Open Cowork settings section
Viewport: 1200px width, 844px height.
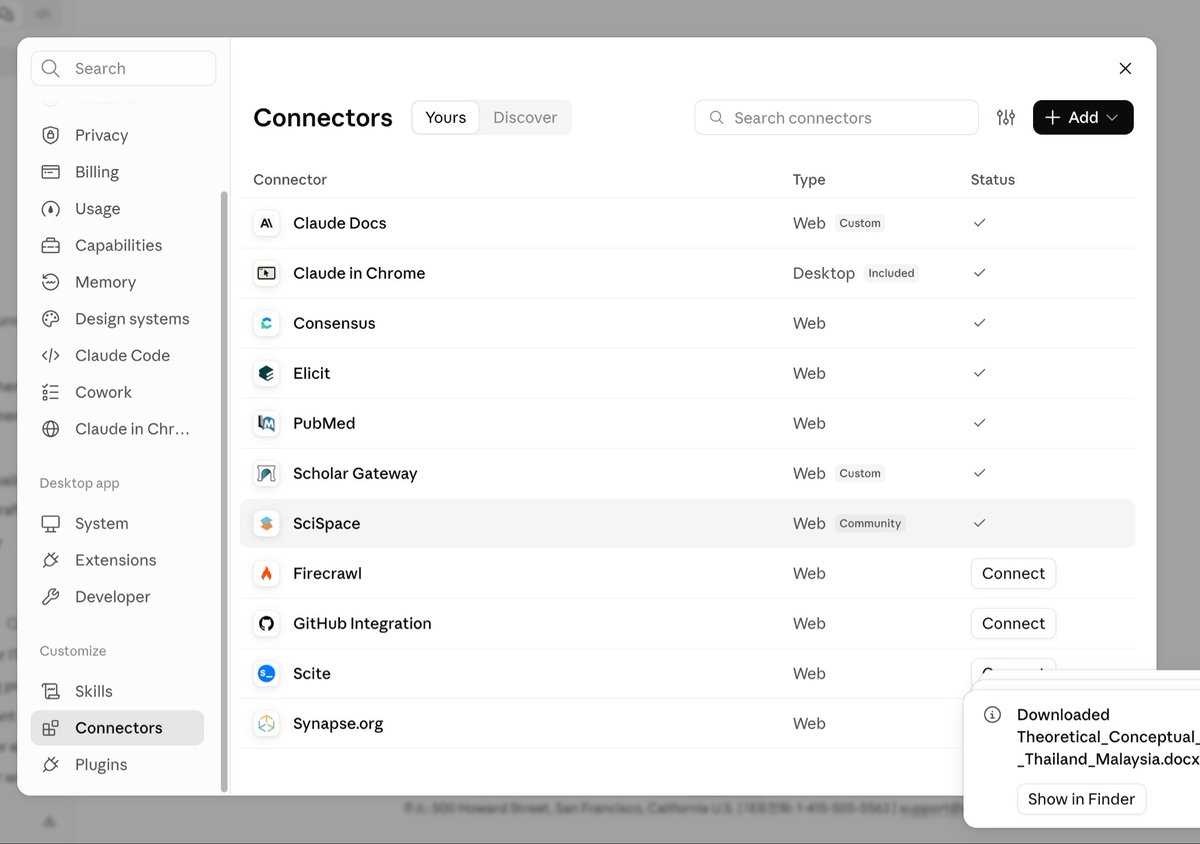(117, 392)
